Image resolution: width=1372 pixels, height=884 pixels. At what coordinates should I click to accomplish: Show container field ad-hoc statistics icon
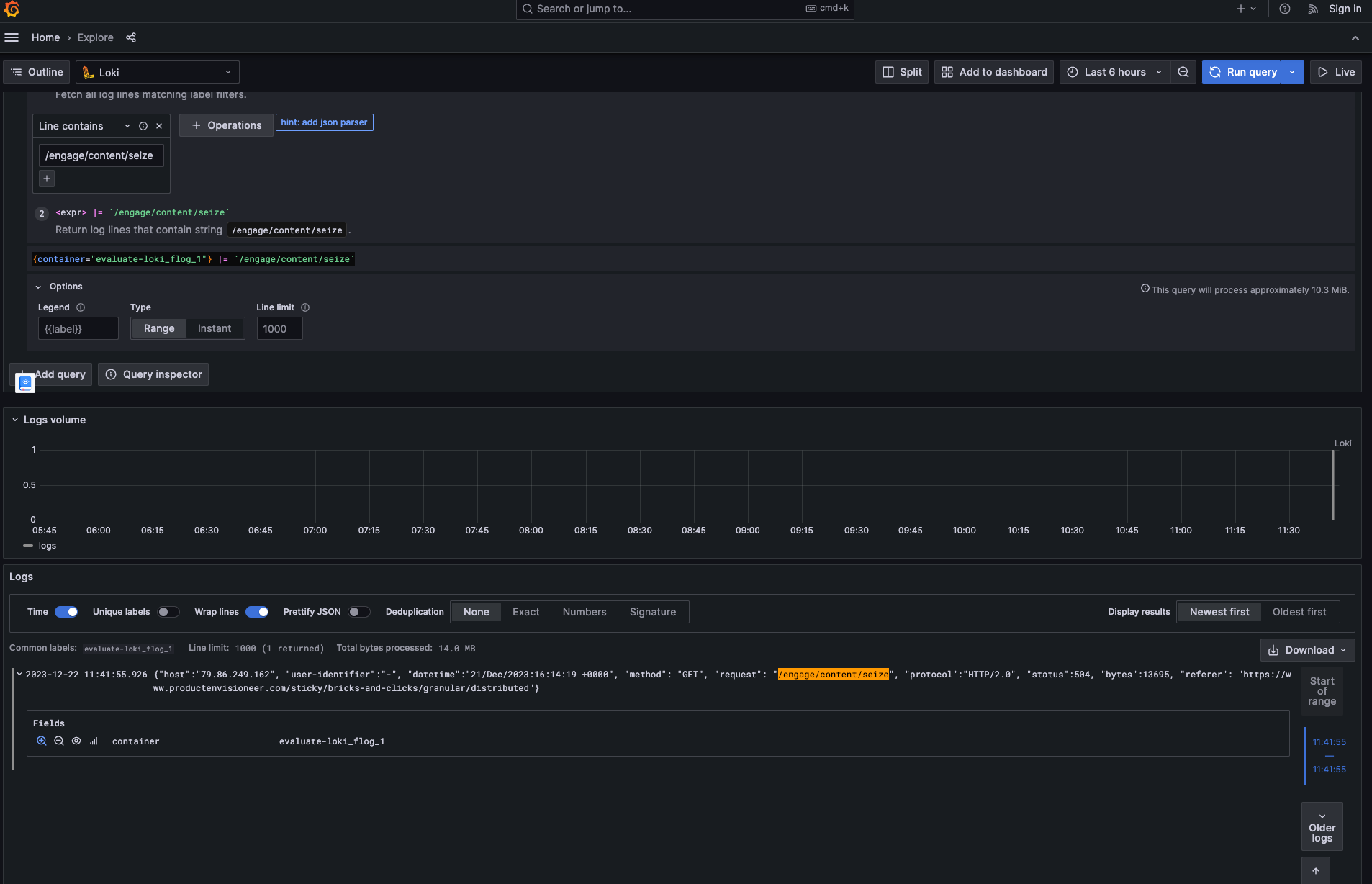94,741
